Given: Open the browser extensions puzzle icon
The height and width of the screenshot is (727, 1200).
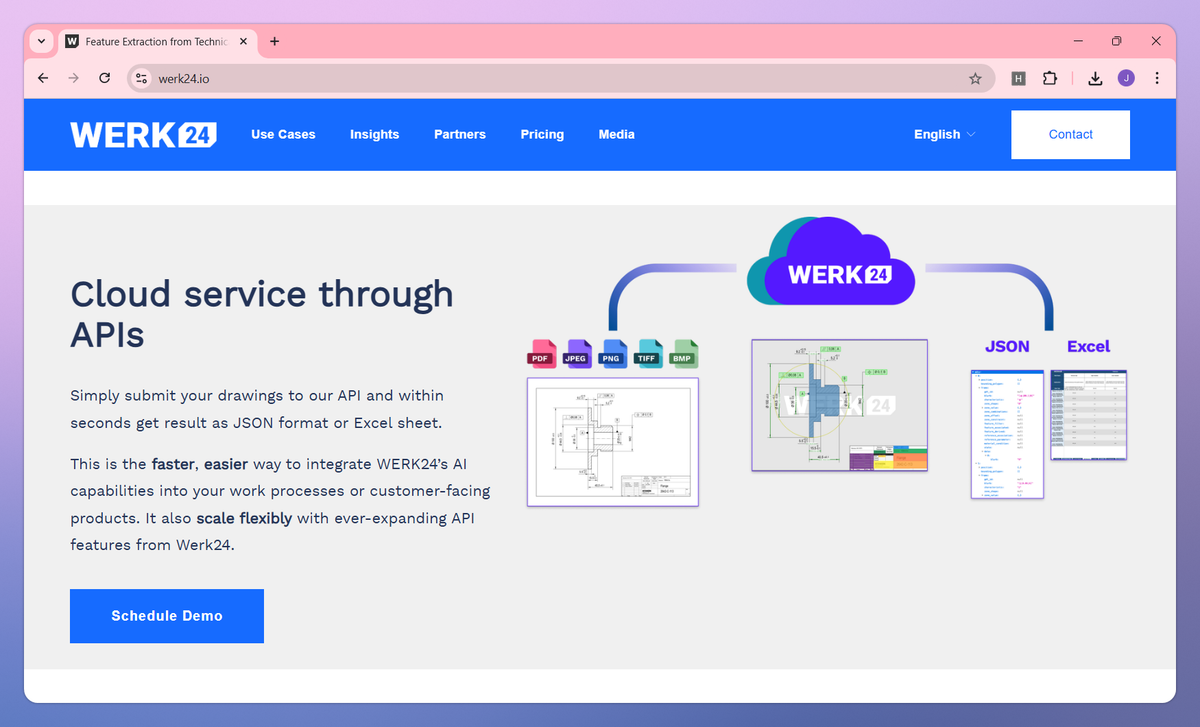Looking at the screenshot, I should click(1049, 78).
